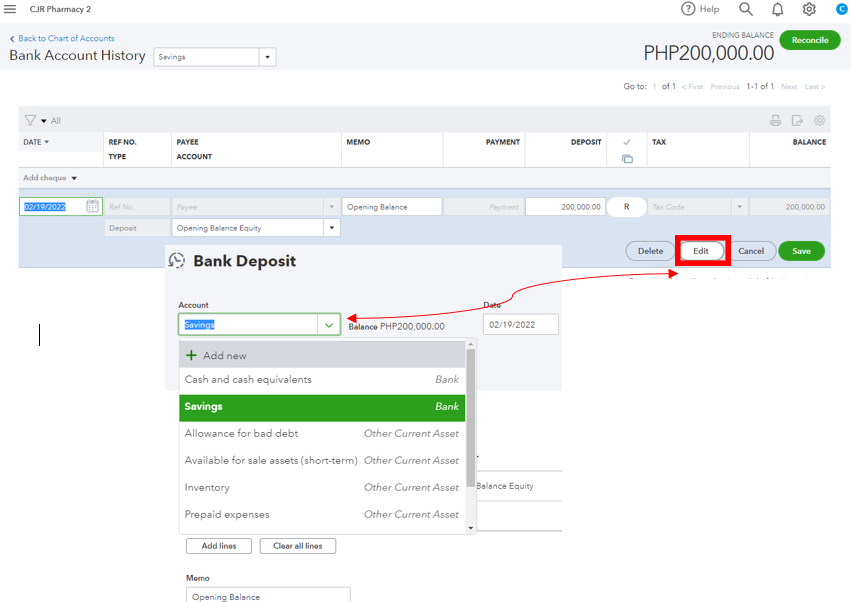Click the Bank Deposit Account input
Screen dimensions: 851x602
coord(249,325)
